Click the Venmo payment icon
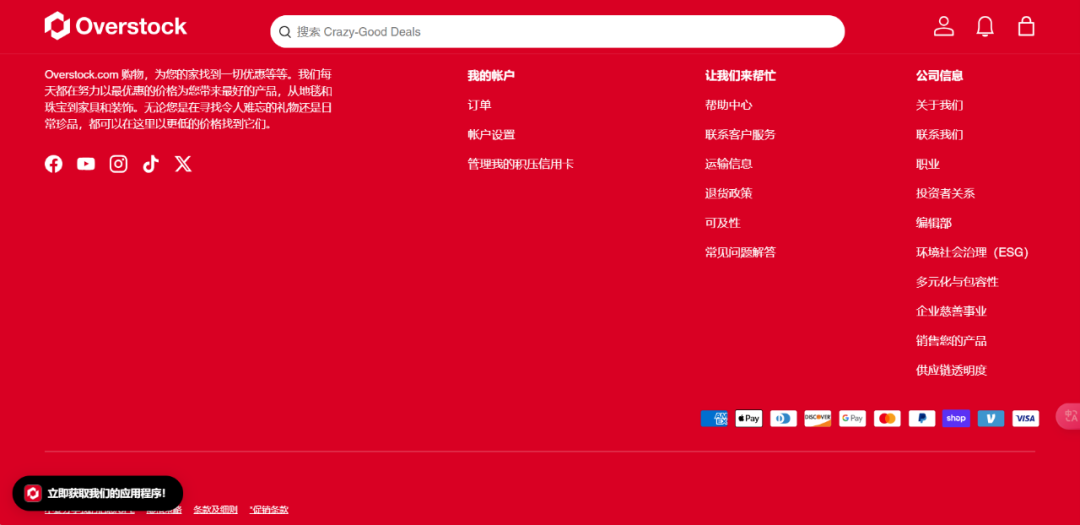1080x525 pixels. 990,418
